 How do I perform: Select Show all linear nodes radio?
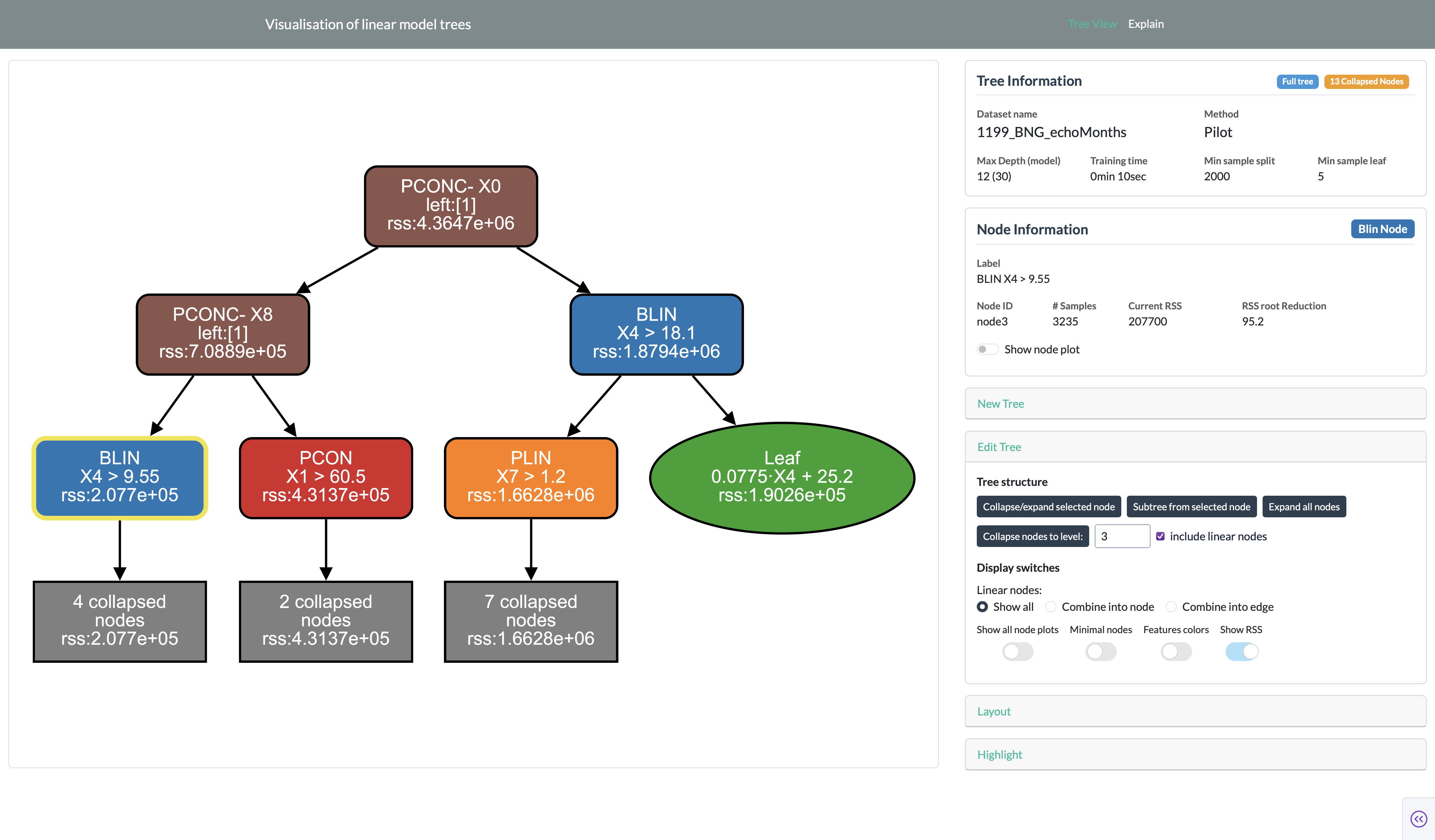click(982, 607)
